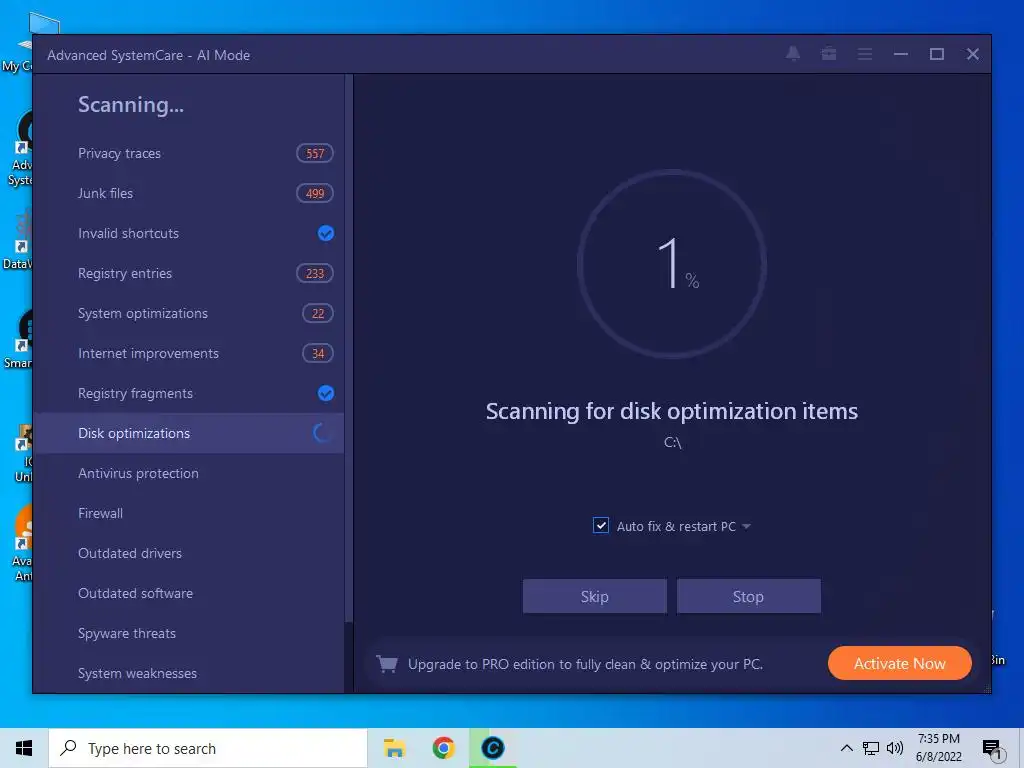Click the Scanning... heading
The image size is (1024, 768).
(131, 104)
